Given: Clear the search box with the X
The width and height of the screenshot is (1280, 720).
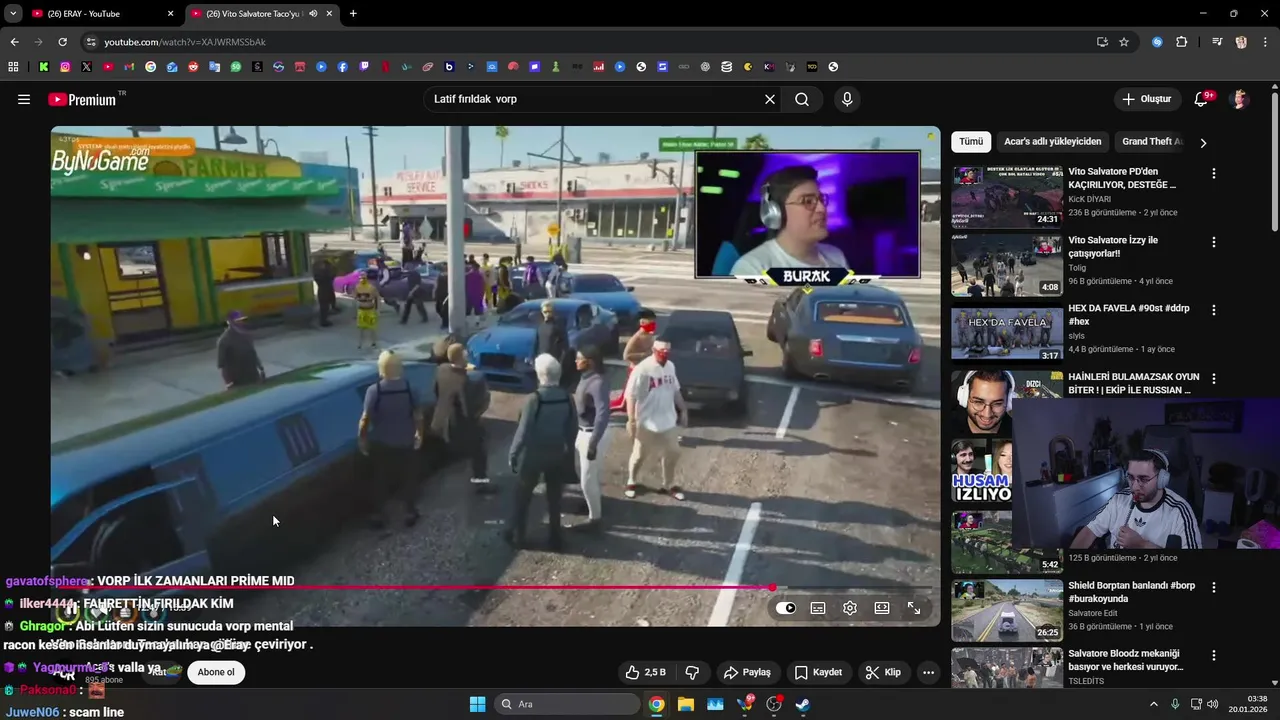Looking at the screenshot, I should pyautogui.click(x=770, y=99).
